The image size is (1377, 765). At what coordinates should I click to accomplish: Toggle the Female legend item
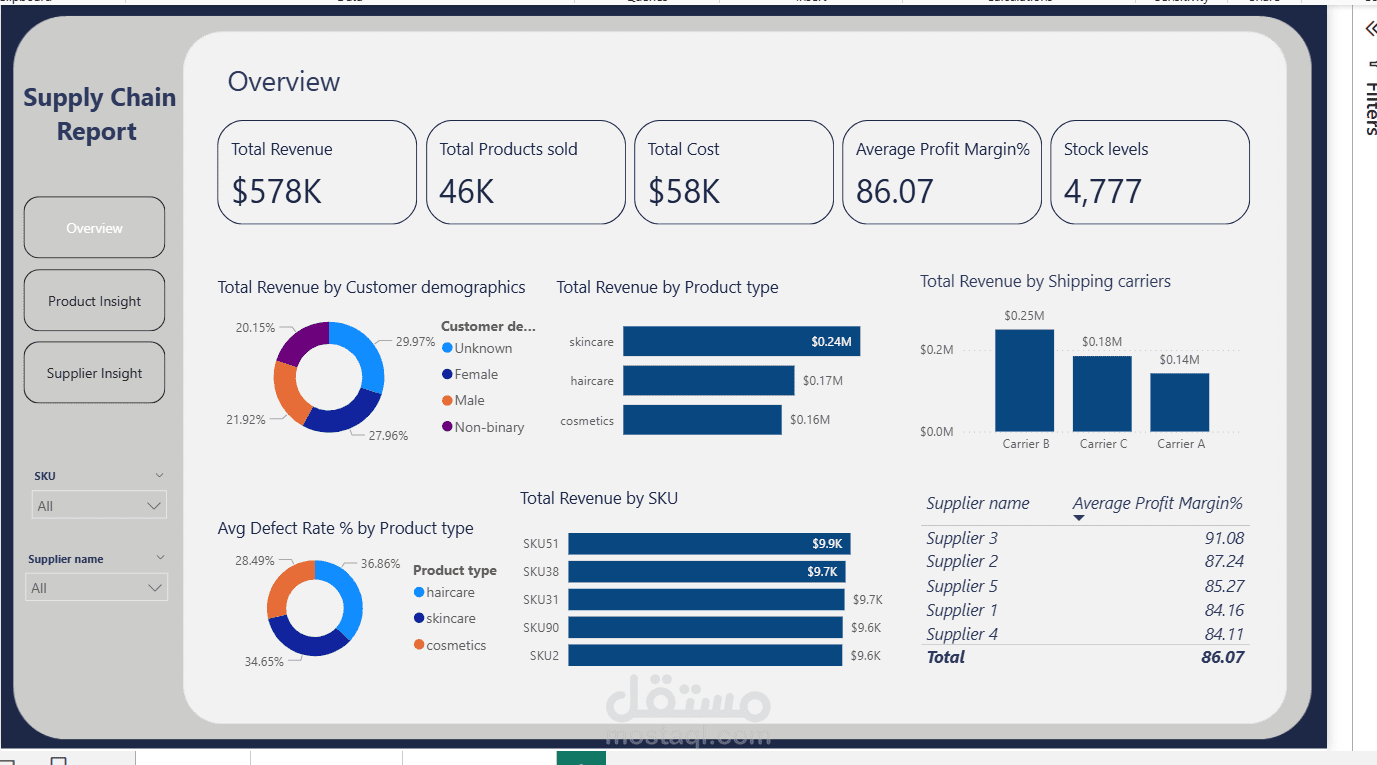470,374
